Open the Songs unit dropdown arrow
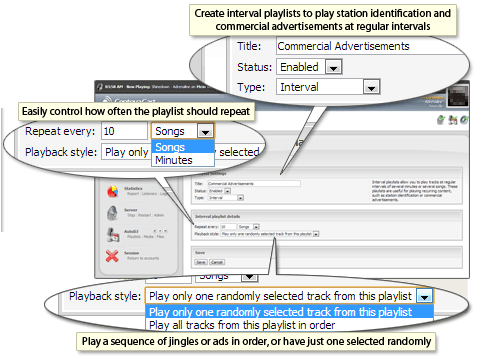The image size is (479, 363). 205,131
